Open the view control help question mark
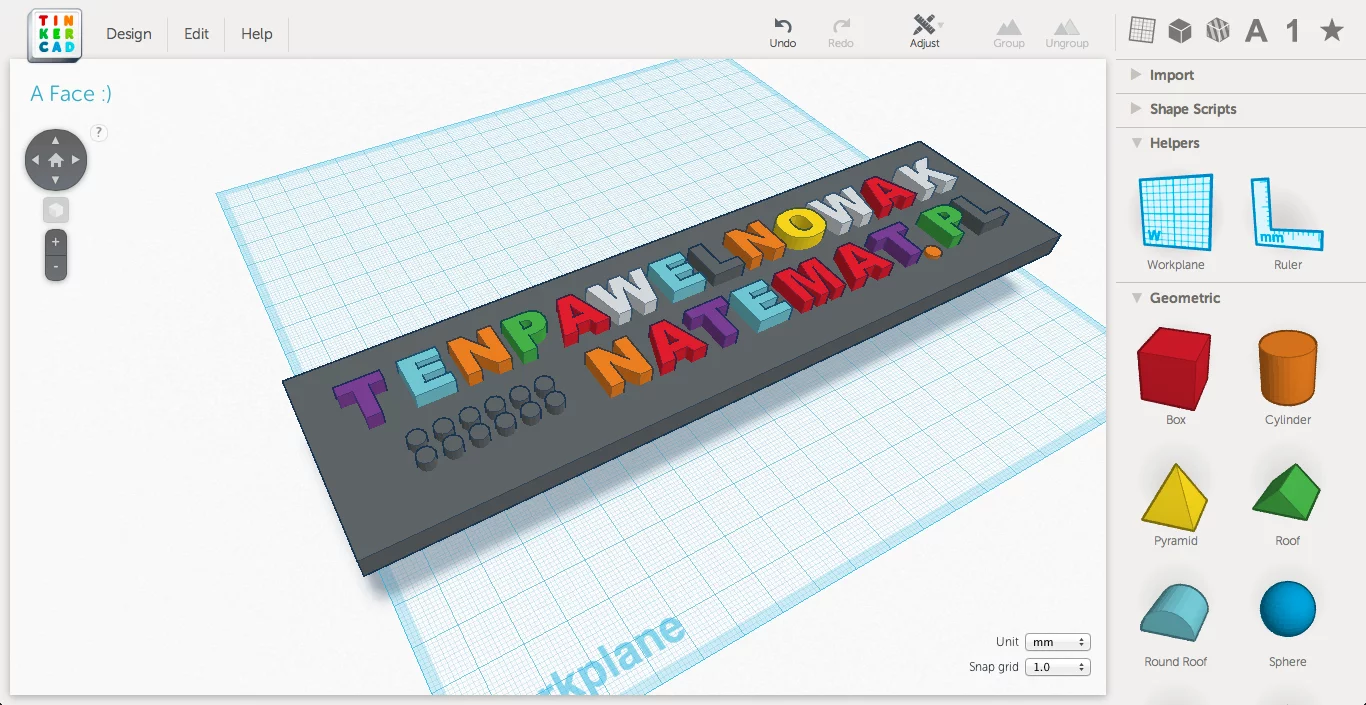Image resolution: width=1366 pixels, height=705 pixels. tap(99, 132)
